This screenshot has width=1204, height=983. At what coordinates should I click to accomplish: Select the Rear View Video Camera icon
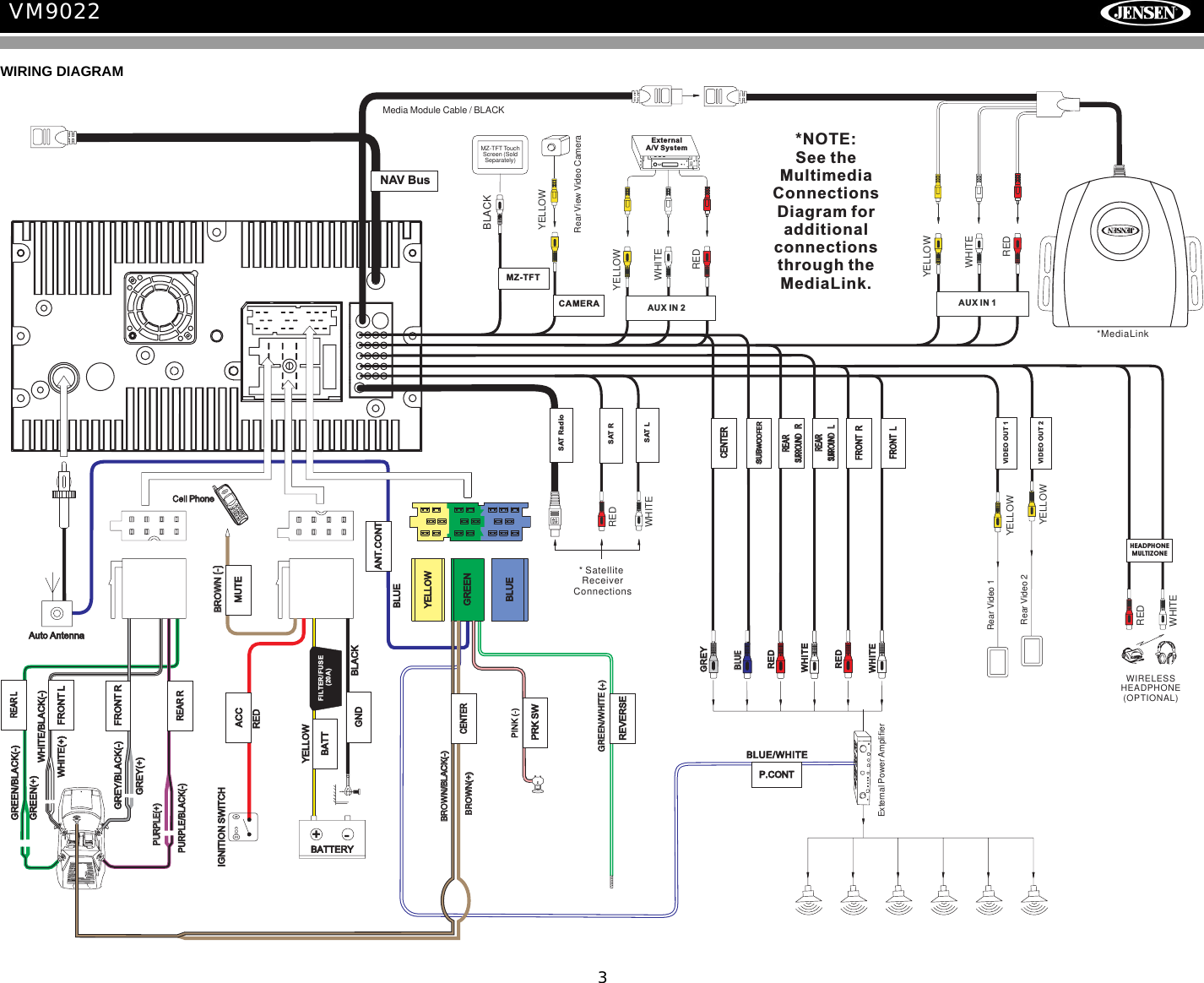(x=557, y=146)
